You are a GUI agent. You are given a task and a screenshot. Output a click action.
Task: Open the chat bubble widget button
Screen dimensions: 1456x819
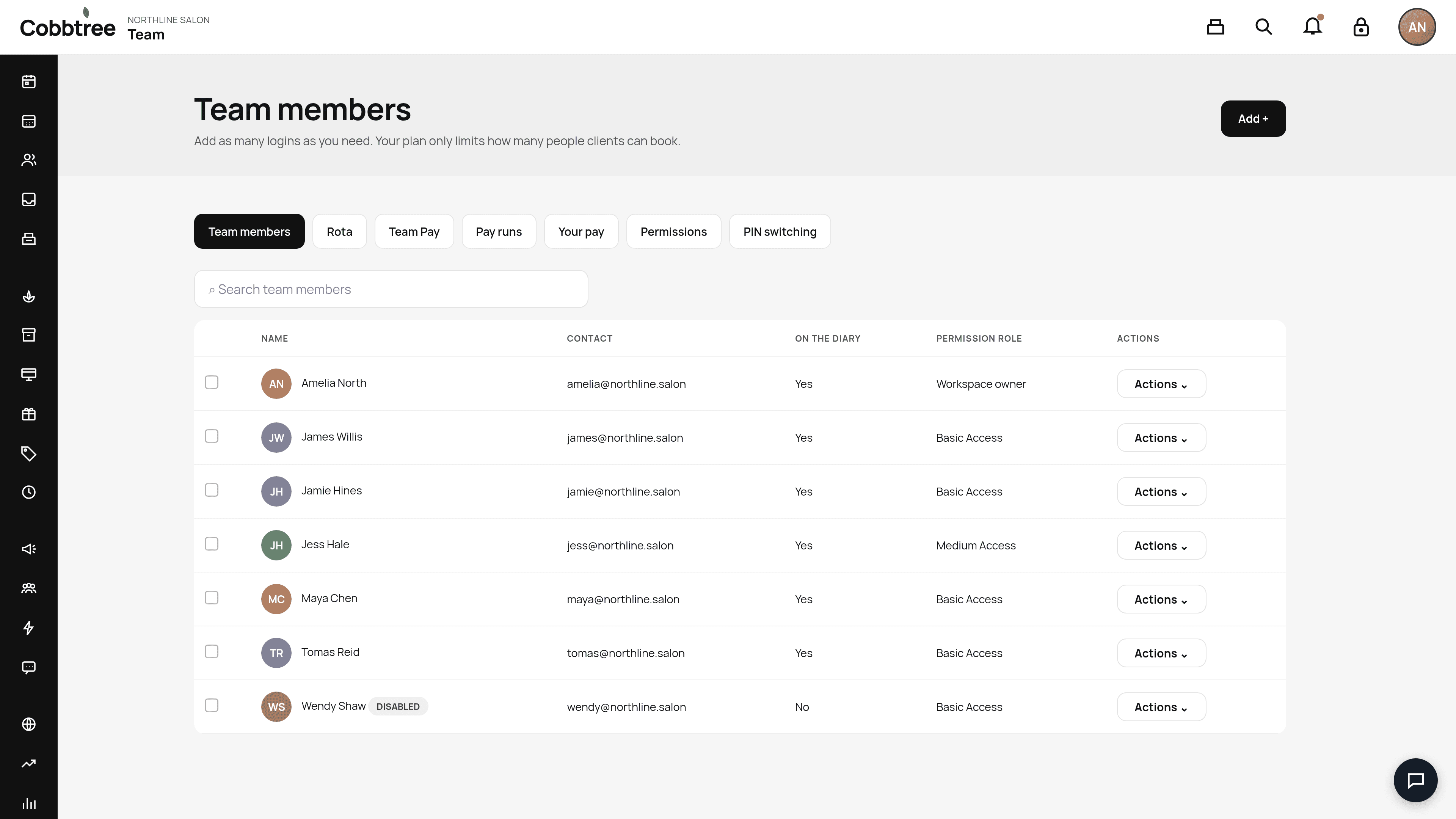tap(1415, 780)
